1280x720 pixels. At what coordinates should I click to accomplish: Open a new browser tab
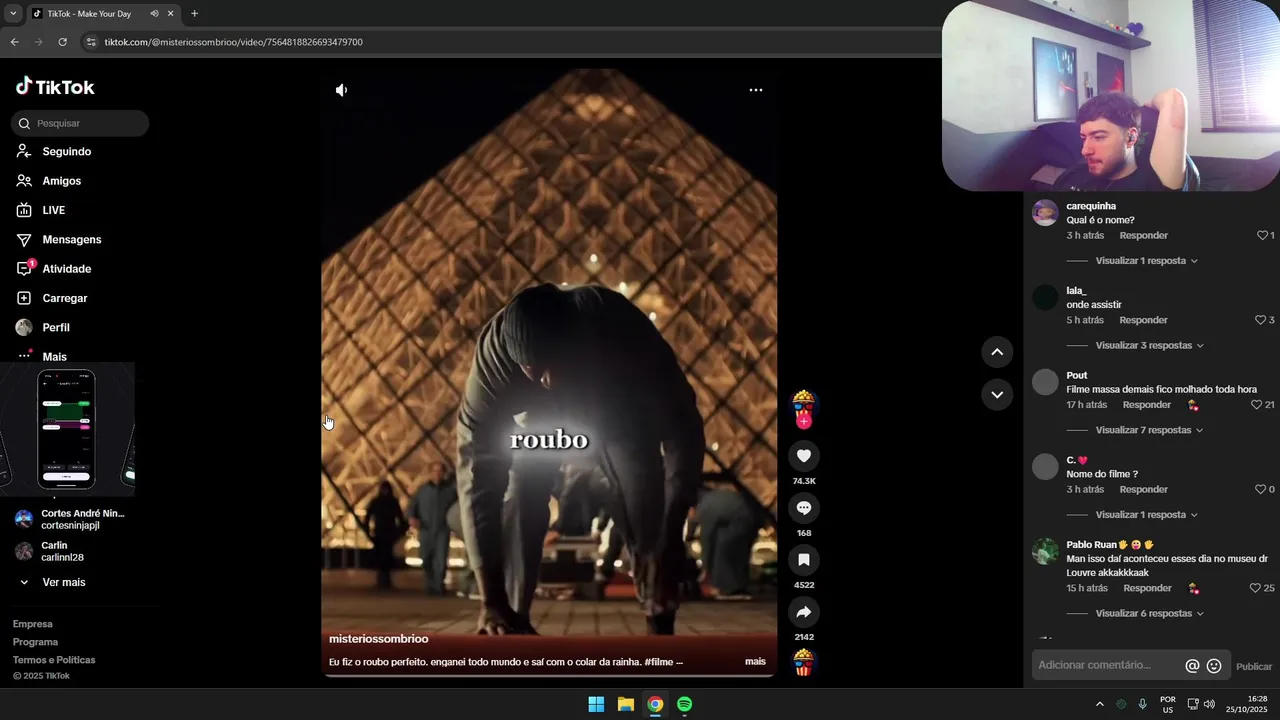194,14
